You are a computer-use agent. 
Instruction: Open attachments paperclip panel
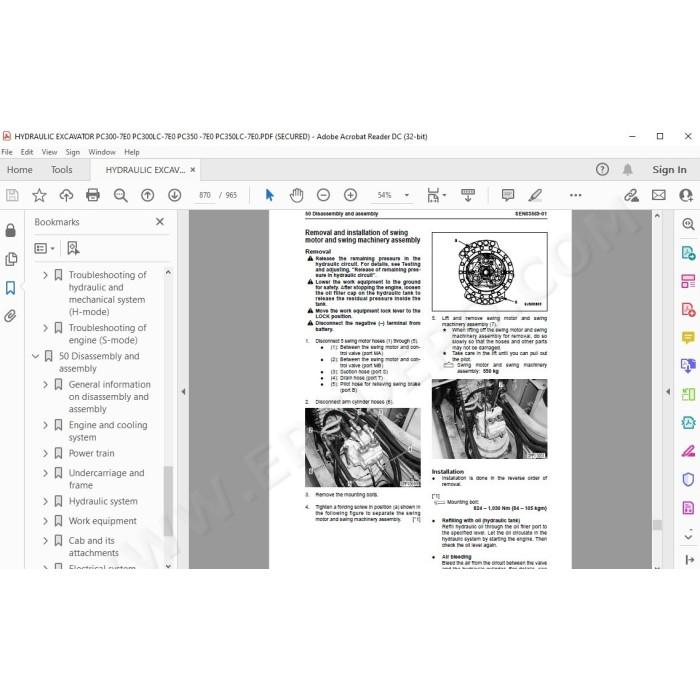[x=11, y=316]
